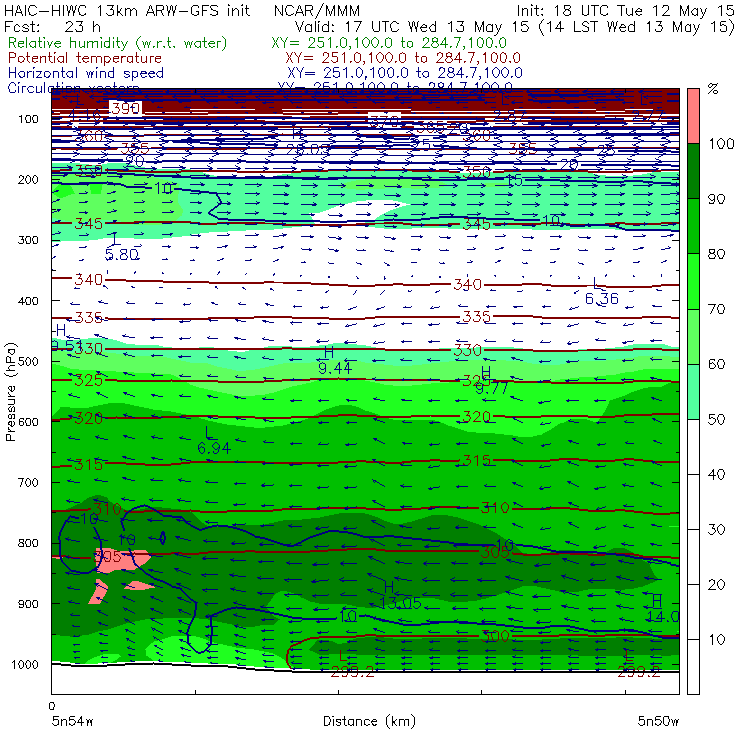The height and width of the screenshot is (740, 740).
Task: Click the colorbar label 30
Action: [716, 530]
